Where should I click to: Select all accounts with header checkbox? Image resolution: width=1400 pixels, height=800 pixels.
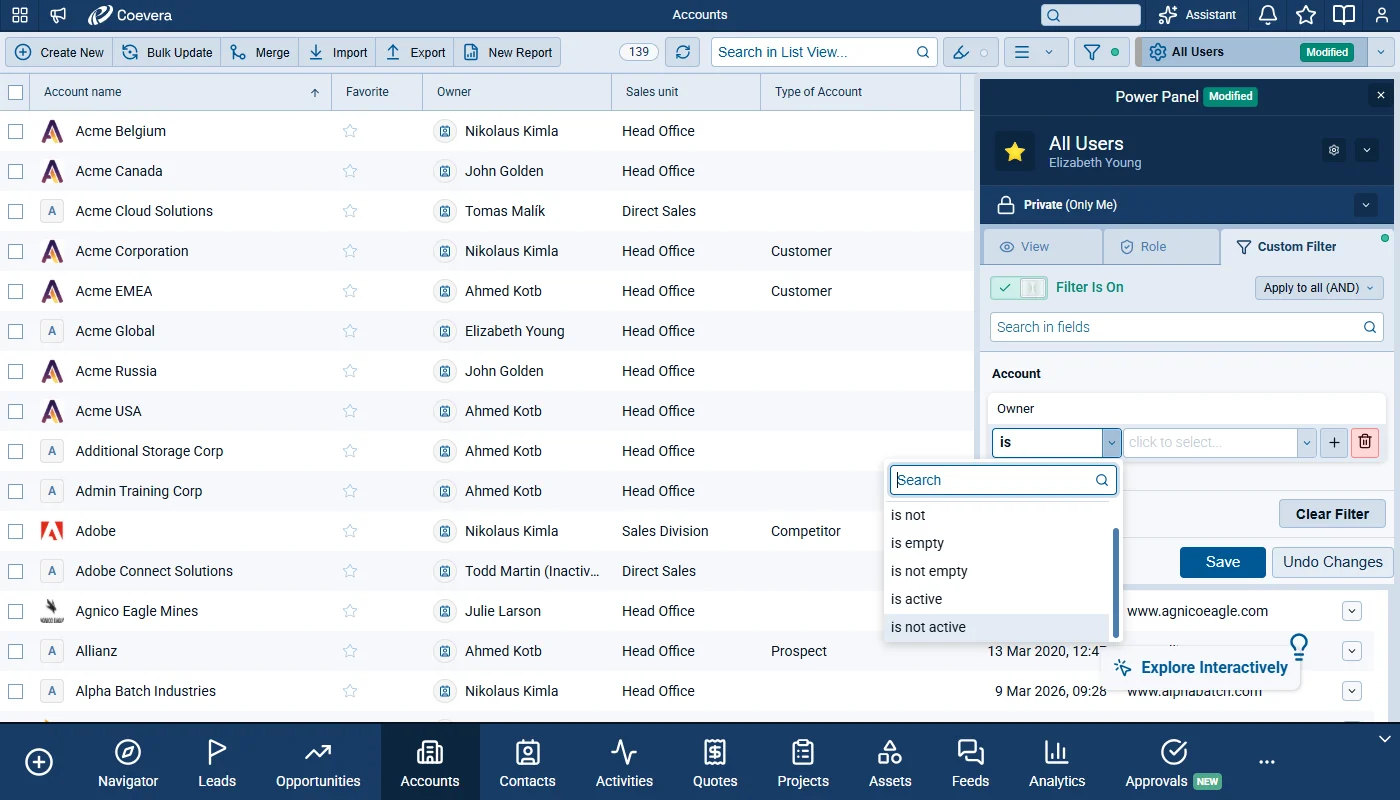pyautogui.click(x=16, y=92)
